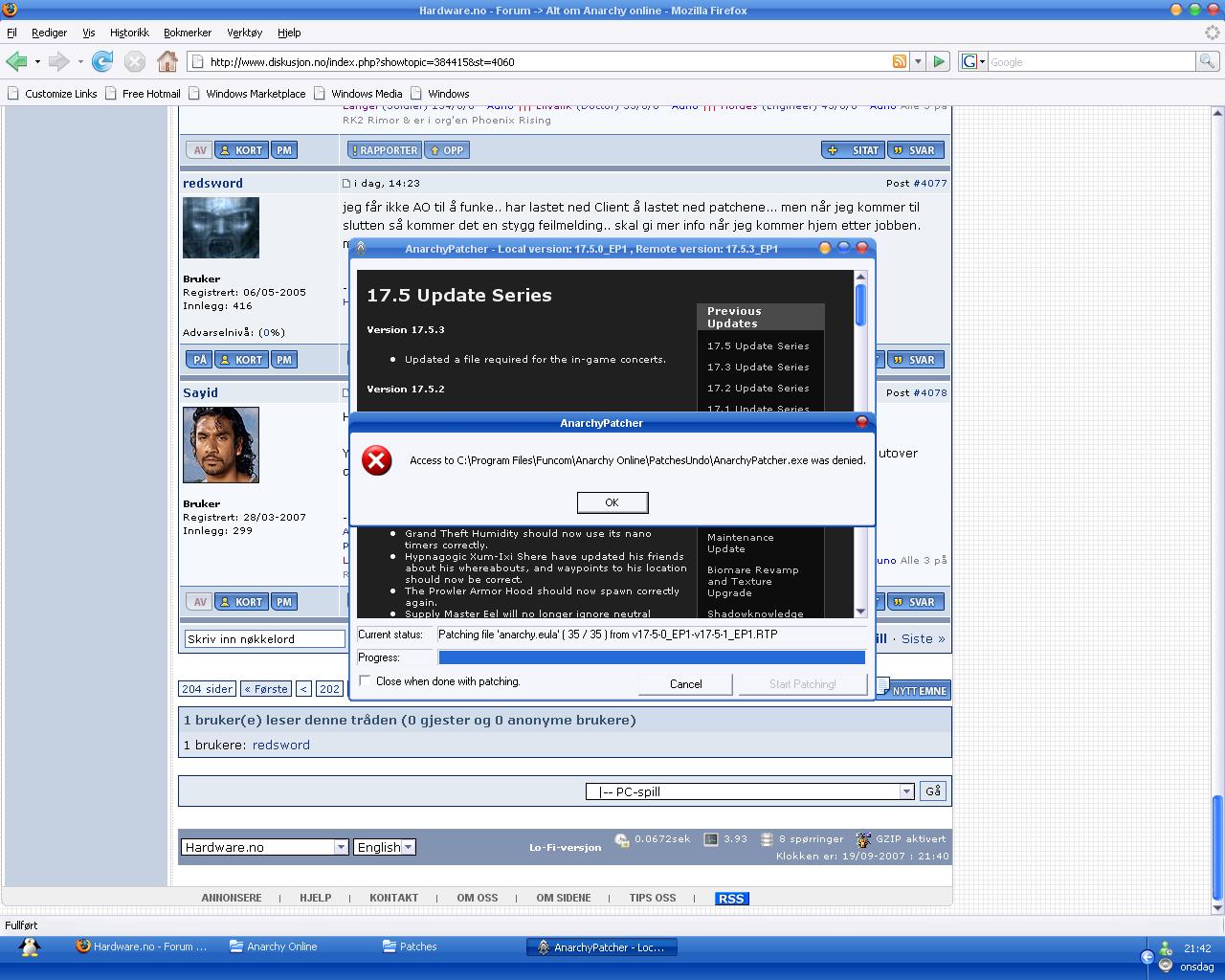Open the Historikk menu
Viewport: 1225px width, 980px height.
(x=129, y=33)
